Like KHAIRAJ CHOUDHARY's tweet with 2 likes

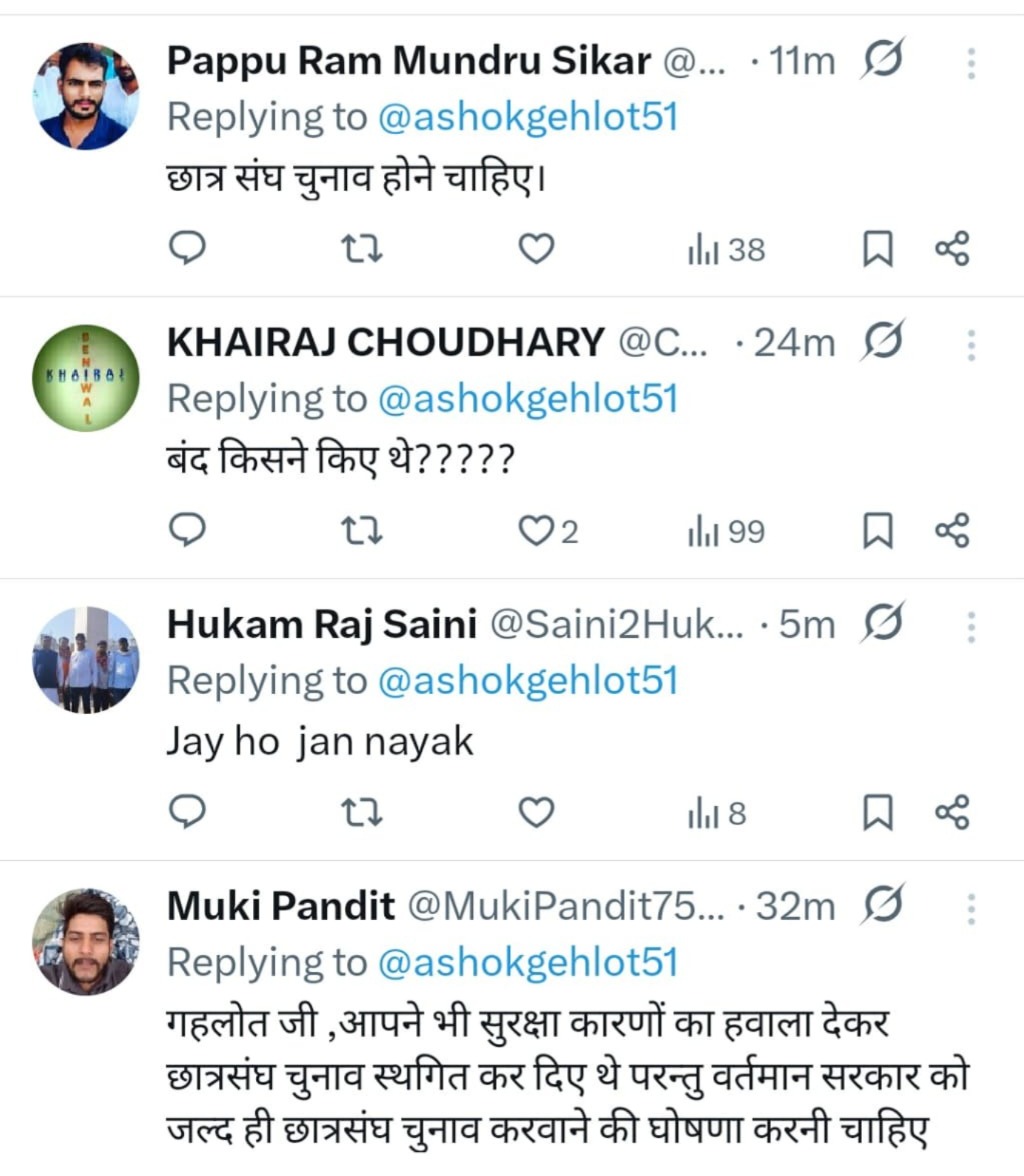click(x=536, y=531)
